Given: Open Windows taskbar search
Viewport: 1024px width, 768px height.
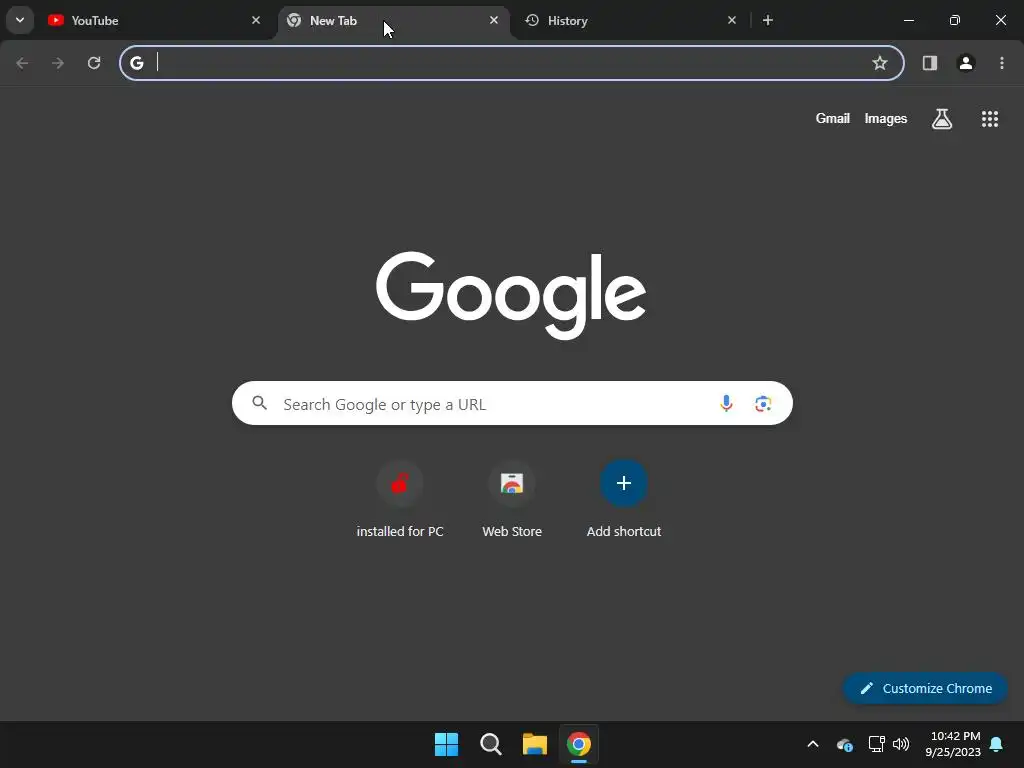Looking at the screenshot, I should point(490,744).
